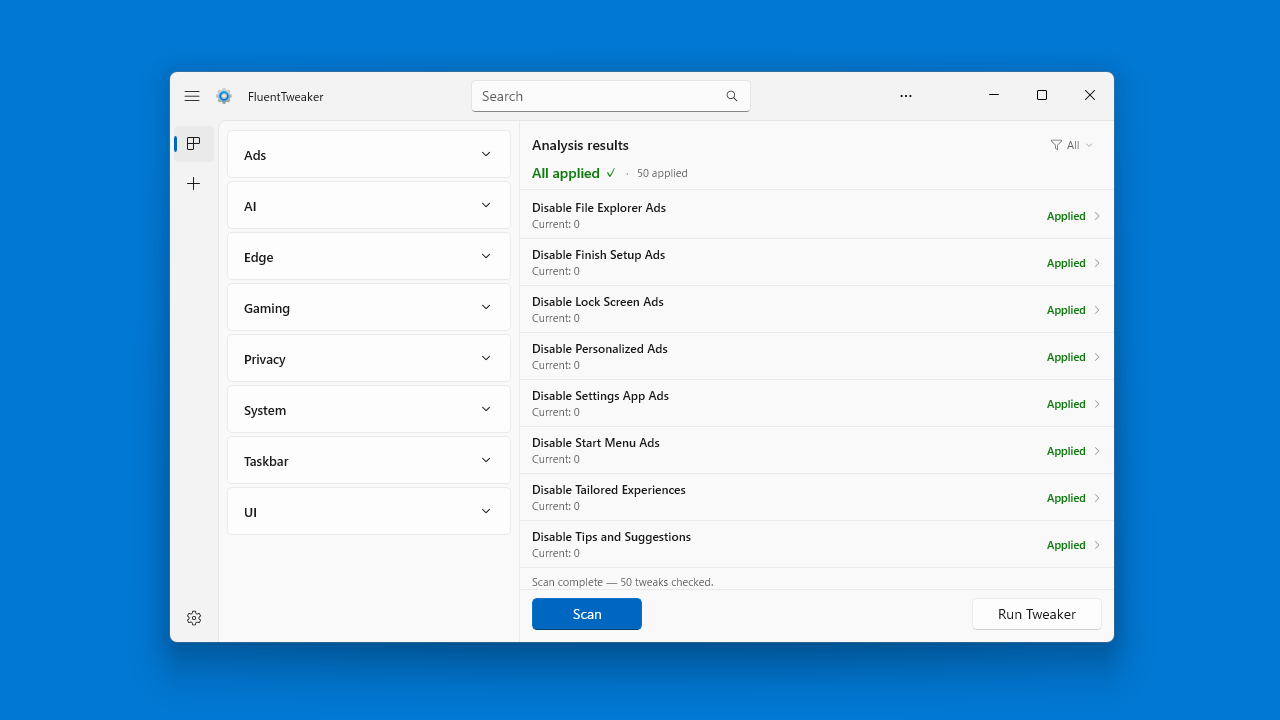Click the search magnifier icon
The width and height of the screenshot is (1280, 720).
click(x=732, y=96)
